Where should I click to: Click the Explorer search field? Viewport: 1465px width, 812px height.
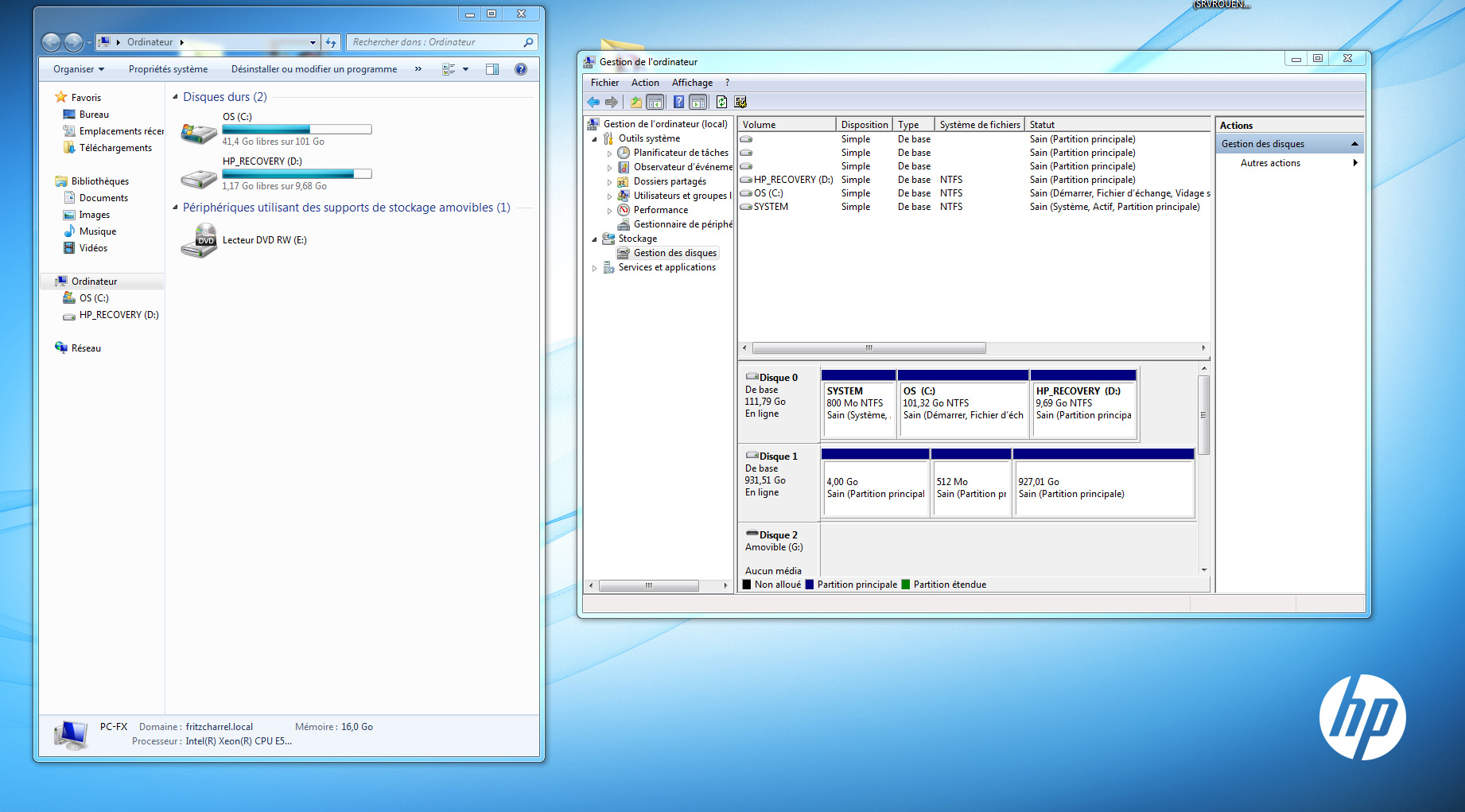pyautogui.click(x=441, y=42)
